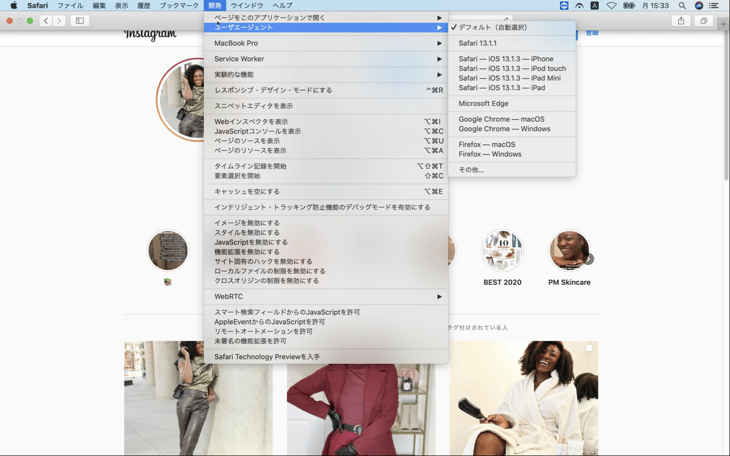
Task: Open Spotlight search magnifier icon
Action: point(683,6)
